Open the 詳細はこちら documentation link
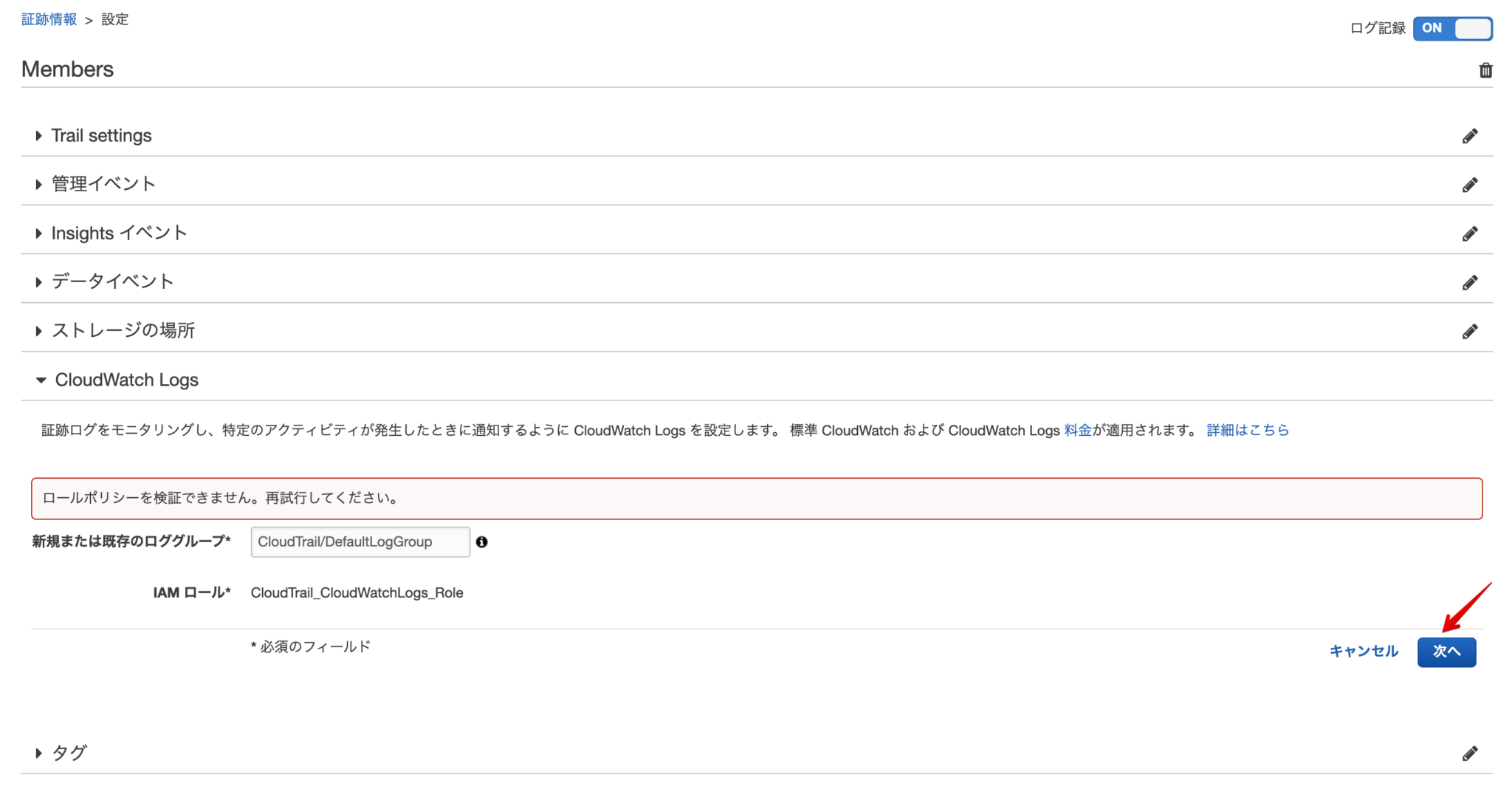The height and width of the screenshot is (803, 1512). 1247,430
